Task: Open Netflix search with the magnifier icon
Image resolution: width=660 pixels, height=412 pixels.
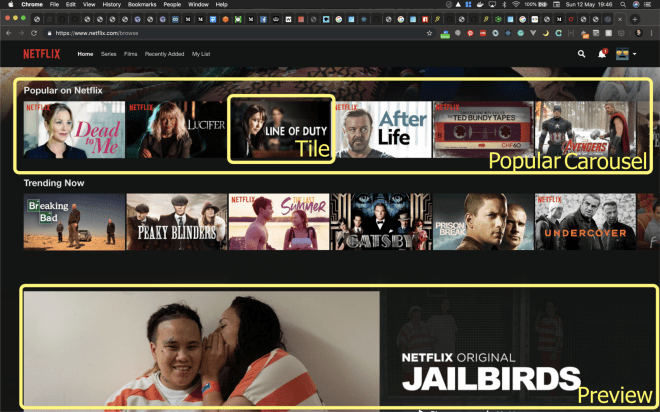Action: [582, 54]
